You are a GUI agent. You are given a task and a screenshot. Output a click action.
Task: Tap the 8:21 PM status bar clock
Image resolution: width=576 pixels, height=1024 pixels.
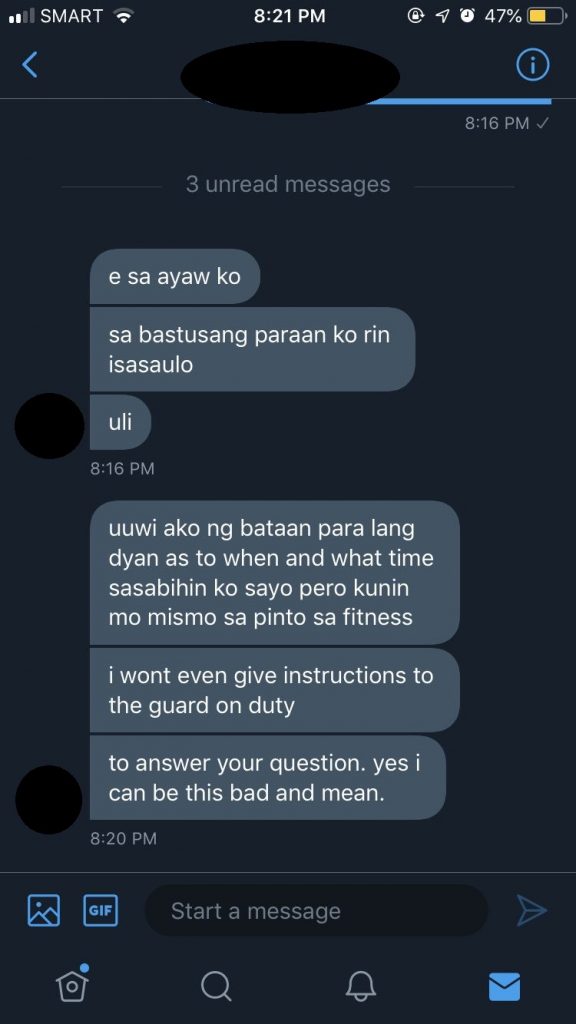[x=289, y=16]
